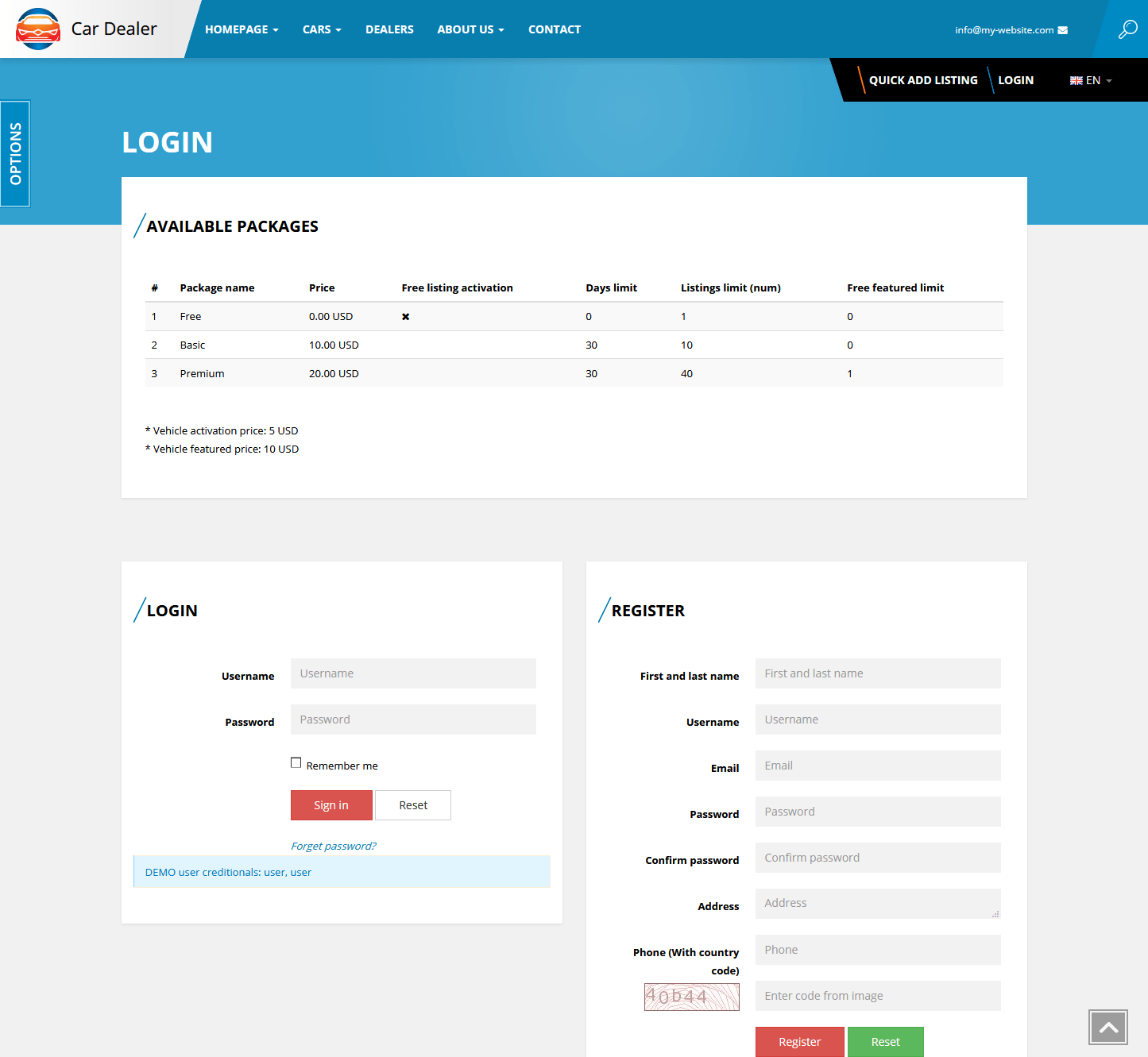
Task: Select QUICK ADD LISTING
Action: tap(923, 79)
